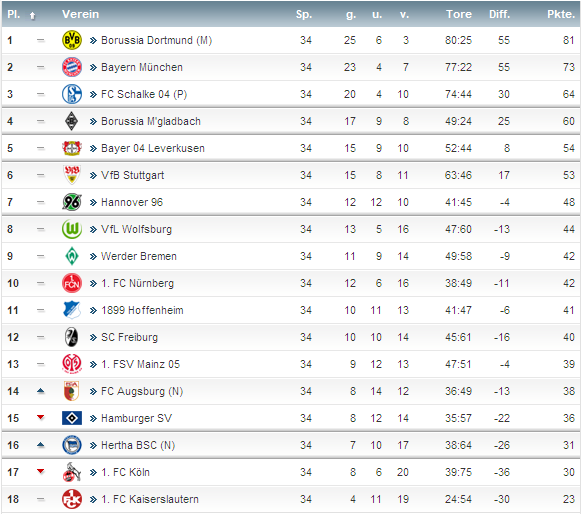Click the 1. FC Köln goat logo
This screenshot has height=514, width=581.
tap(72, 472)
